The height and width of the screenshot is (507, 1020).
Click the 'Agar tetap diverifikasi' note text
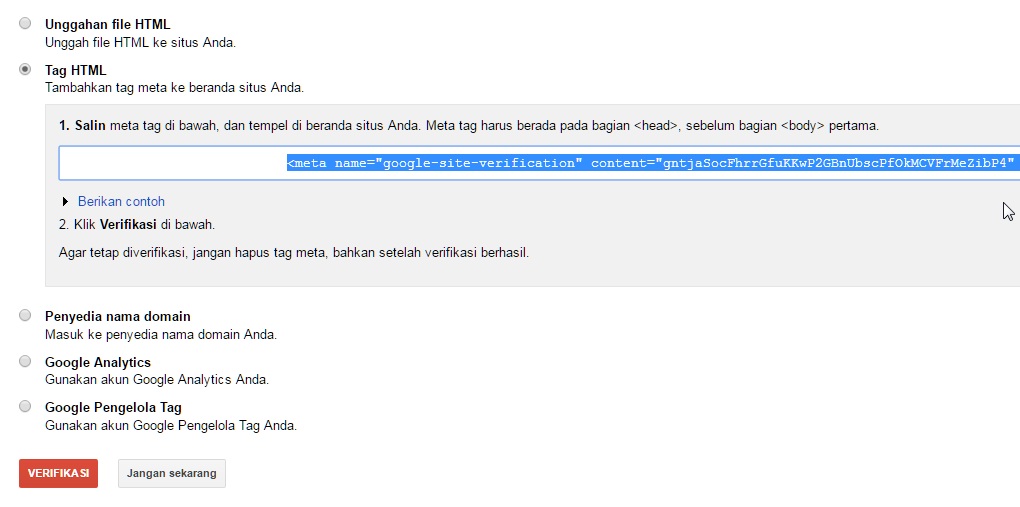pos(294,253)
